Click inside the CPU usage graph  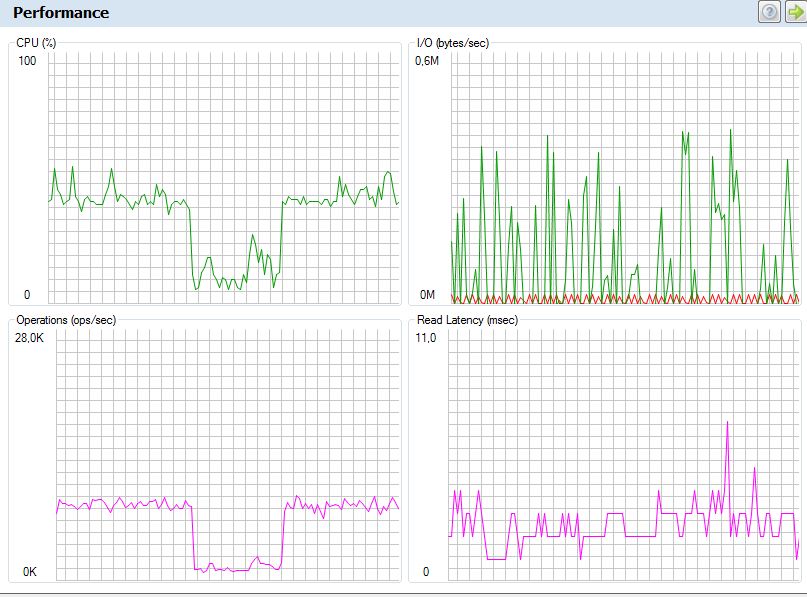click(224, 177)
